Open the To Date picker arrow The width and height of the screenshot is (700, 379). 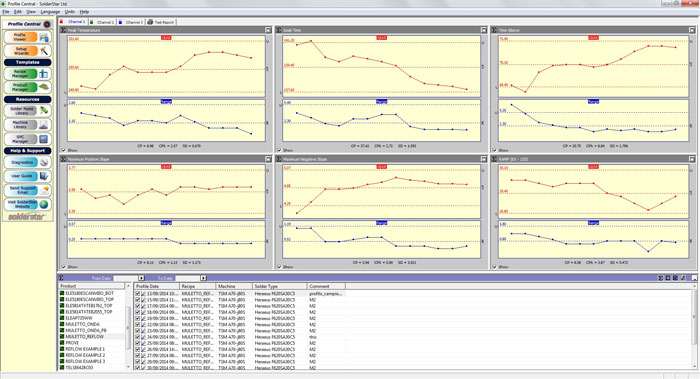203,278
